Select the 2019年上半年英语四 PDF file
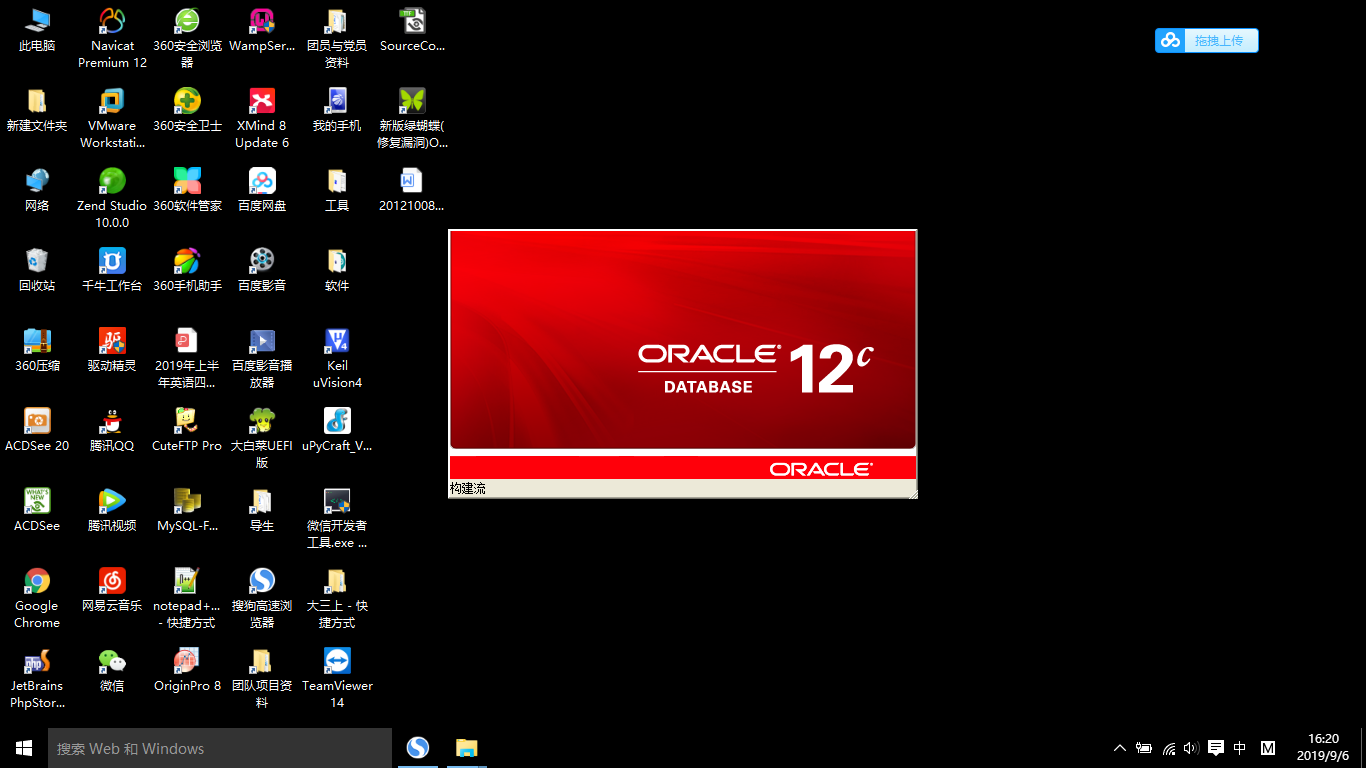 click(187, 358)
